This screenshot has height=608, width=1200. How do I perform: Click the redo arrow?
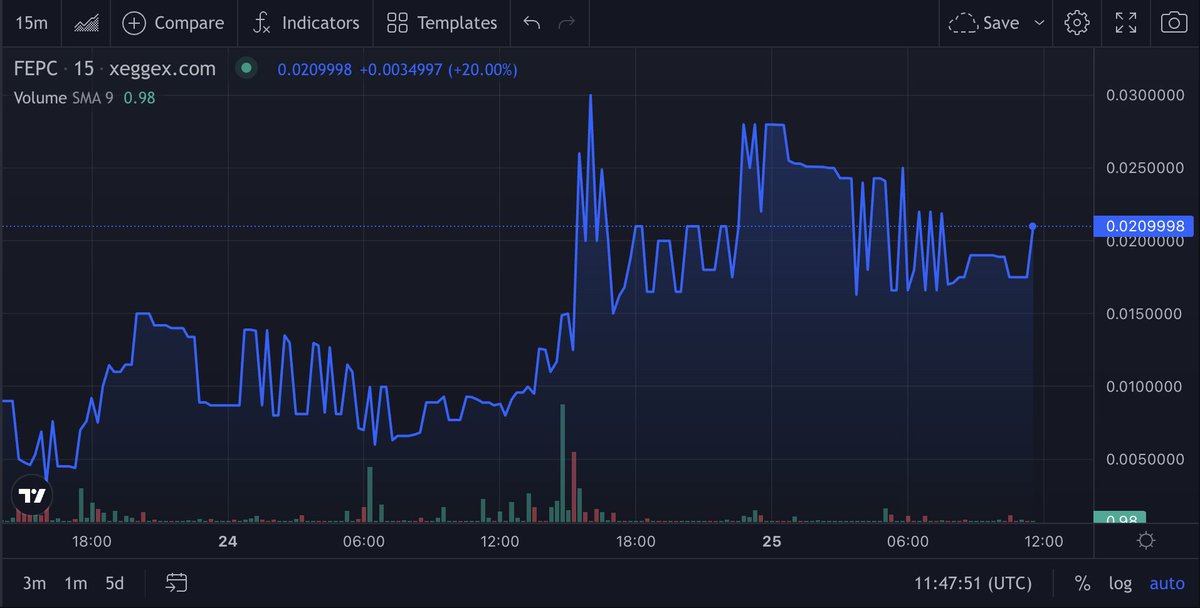point(566,22)
